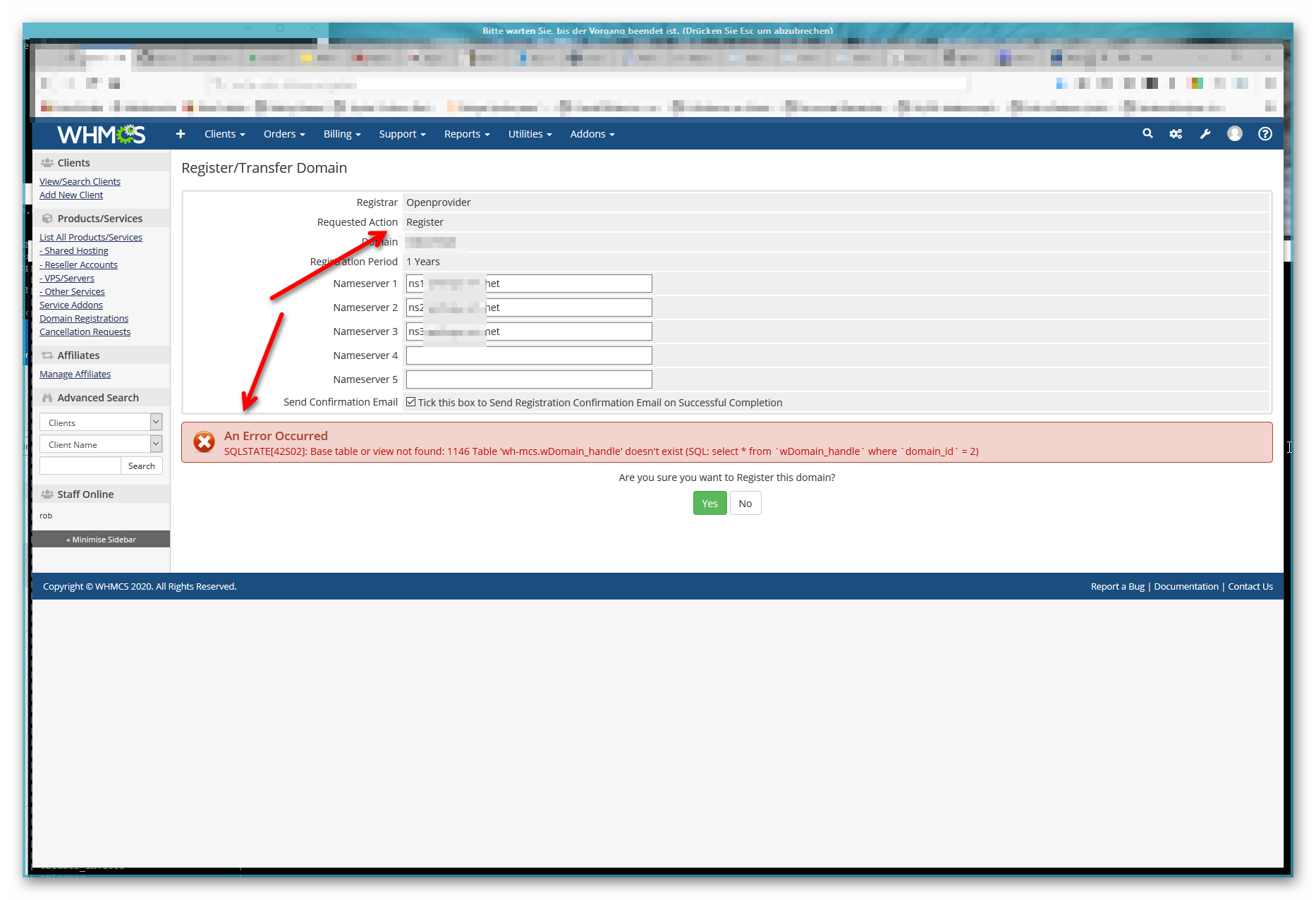
Task: Click the Products/Services box icon
Action: tap(48, 218)
